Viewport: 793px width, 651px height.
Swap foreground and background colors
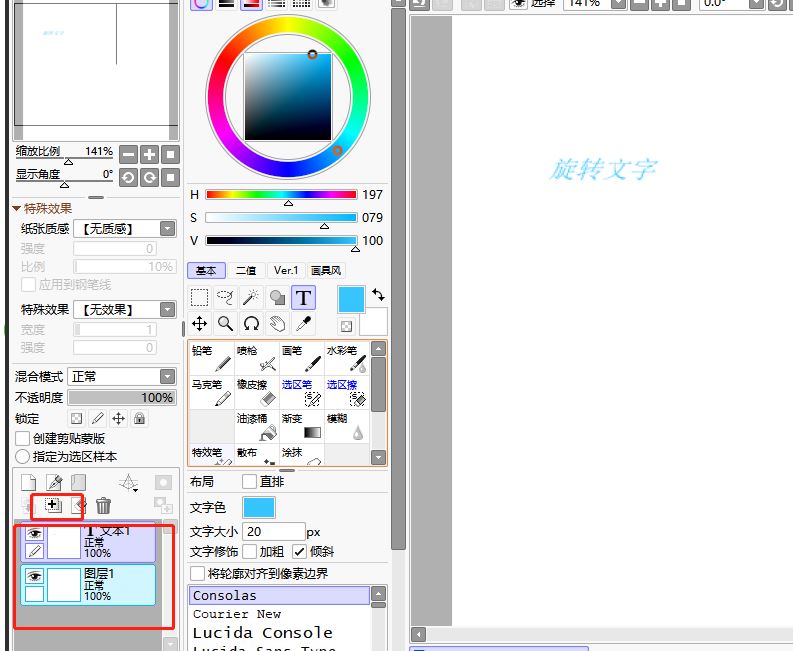(378, 294)
